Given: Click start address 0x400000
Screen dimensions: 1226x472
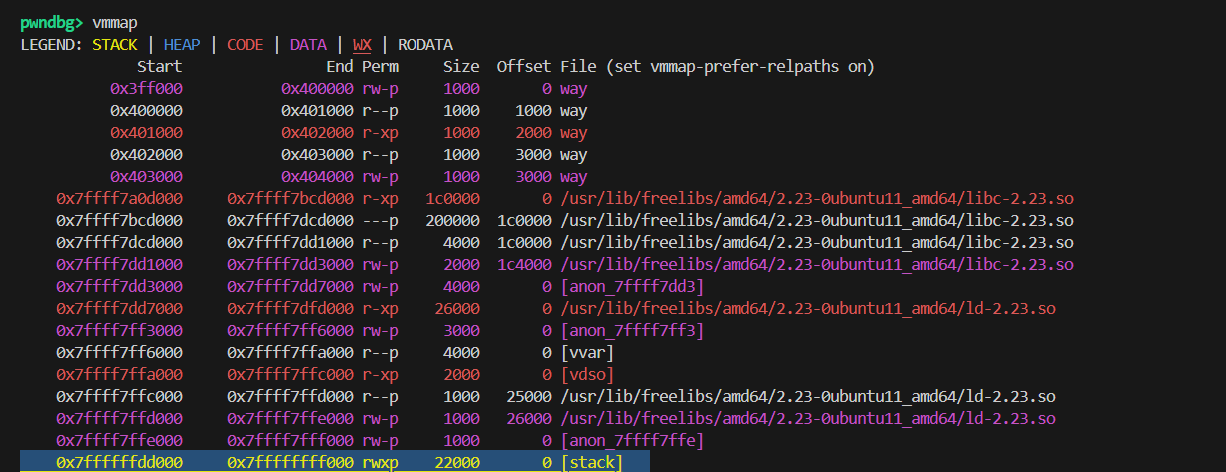Looking at the screenshot, I should [146, 110].
